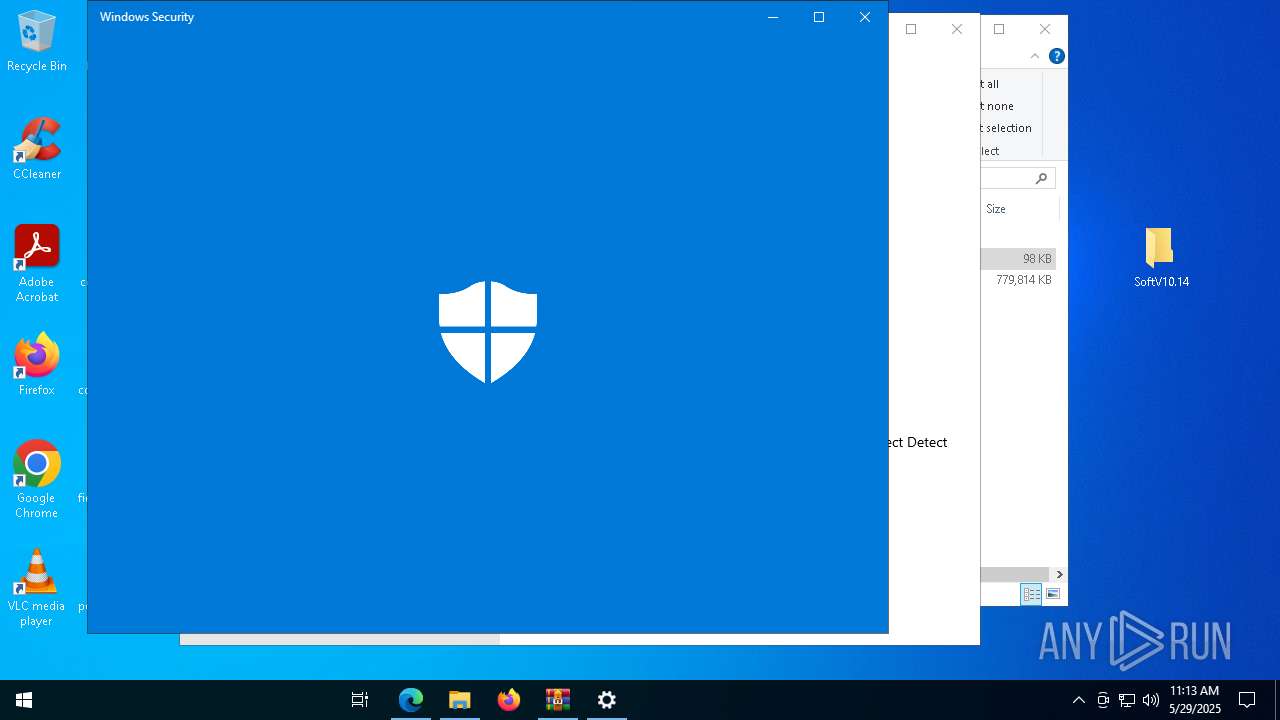Launch CCleaner from the desktop
1280x720 pixels.
point(37,149)
